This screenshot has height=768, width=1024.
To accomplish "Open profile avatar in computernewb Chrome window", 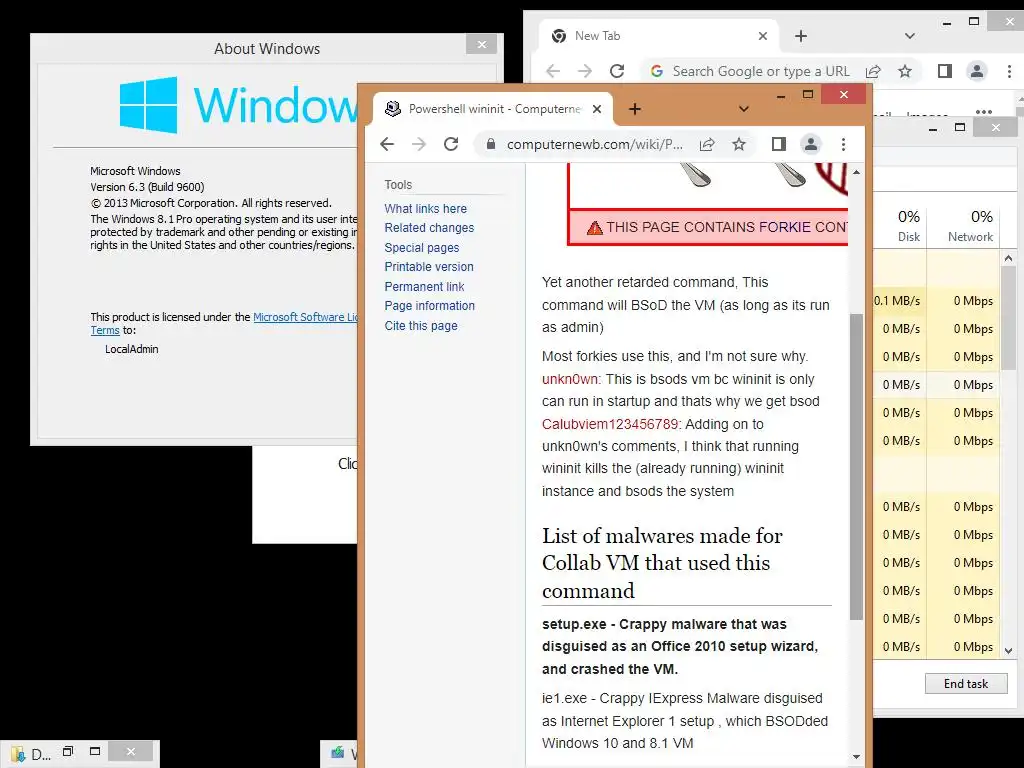I will coord(810,144).
